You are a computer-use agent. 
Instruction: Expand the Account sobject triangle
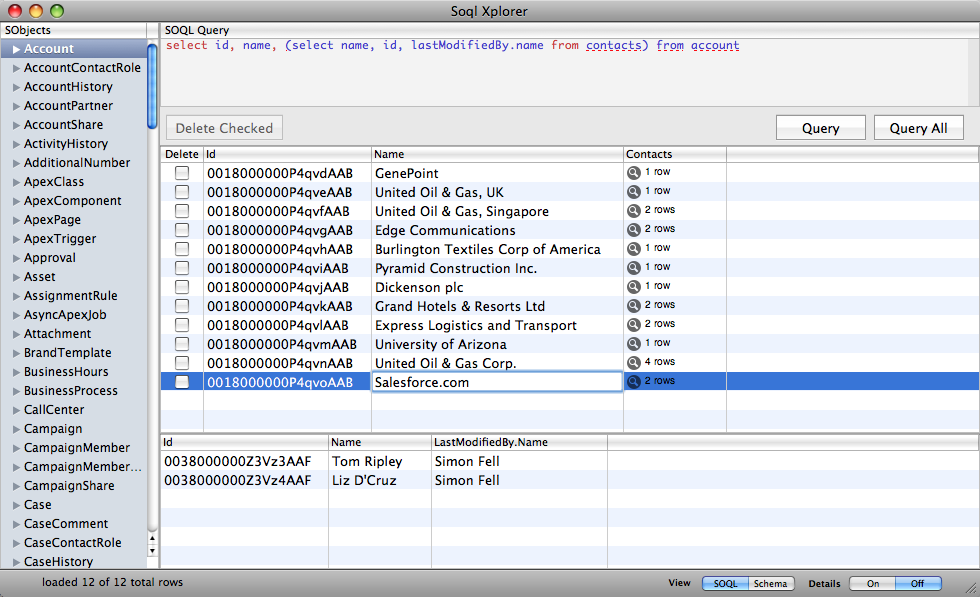click(16, 49)
